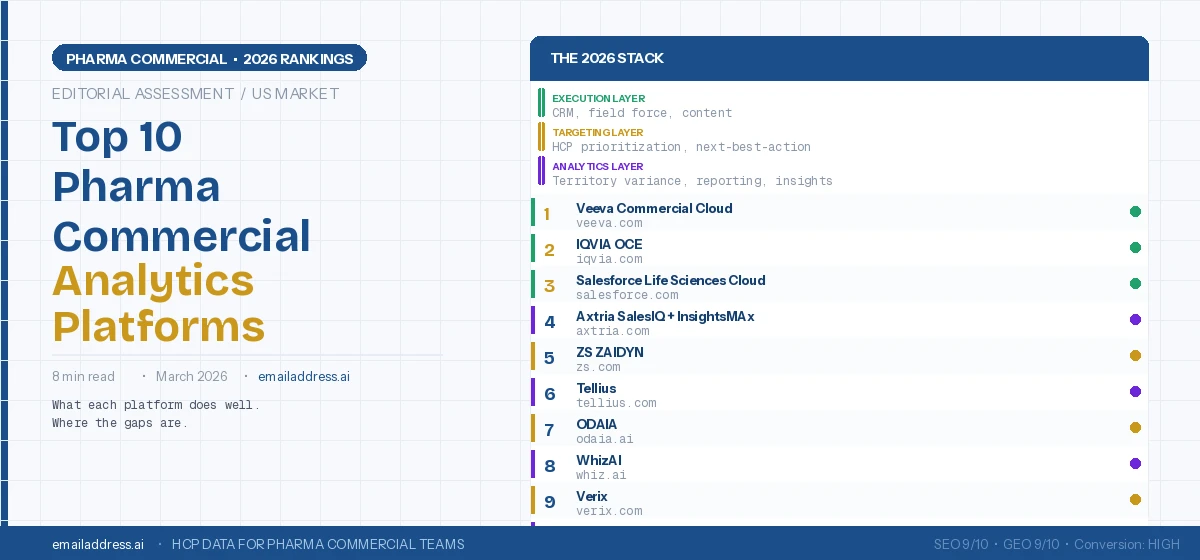Click 'What each platform does well.' text
The height and width of the screenshot is (560, 1200).
[156, 405]
